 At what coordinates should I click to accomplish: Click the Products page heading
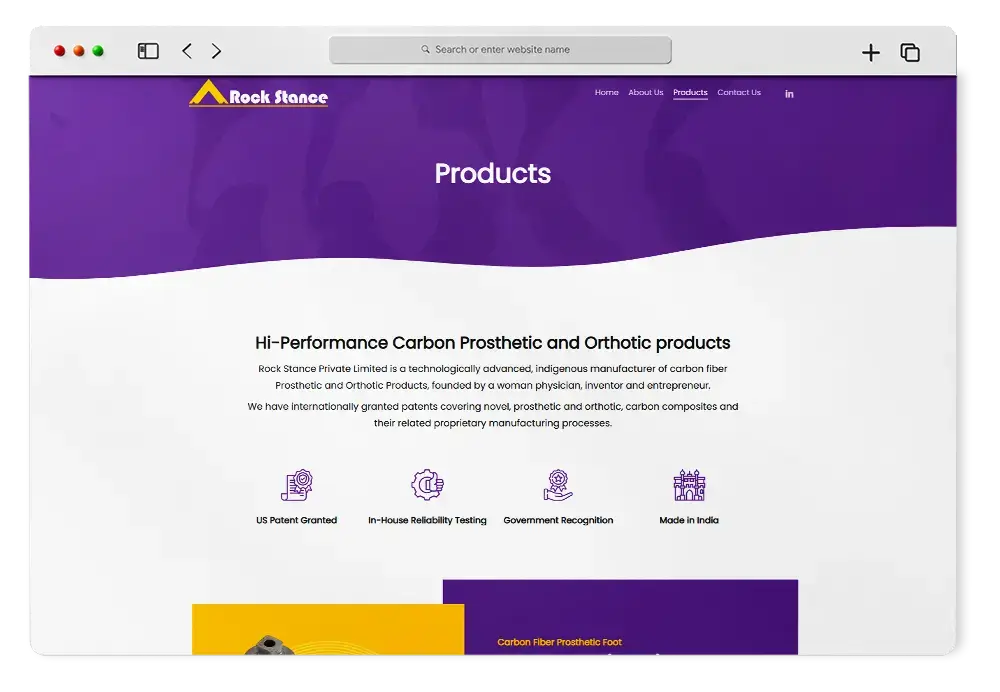[x=492, y=173]
